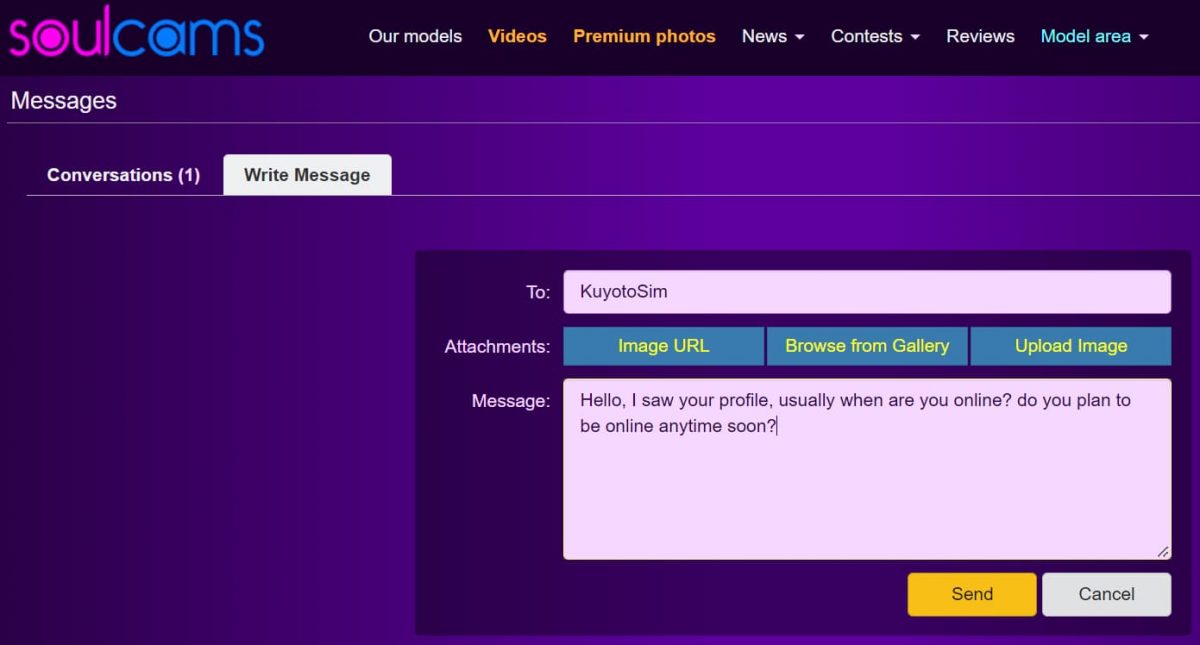
Task: Click the Upload Image button
Action: [1071, 346]
